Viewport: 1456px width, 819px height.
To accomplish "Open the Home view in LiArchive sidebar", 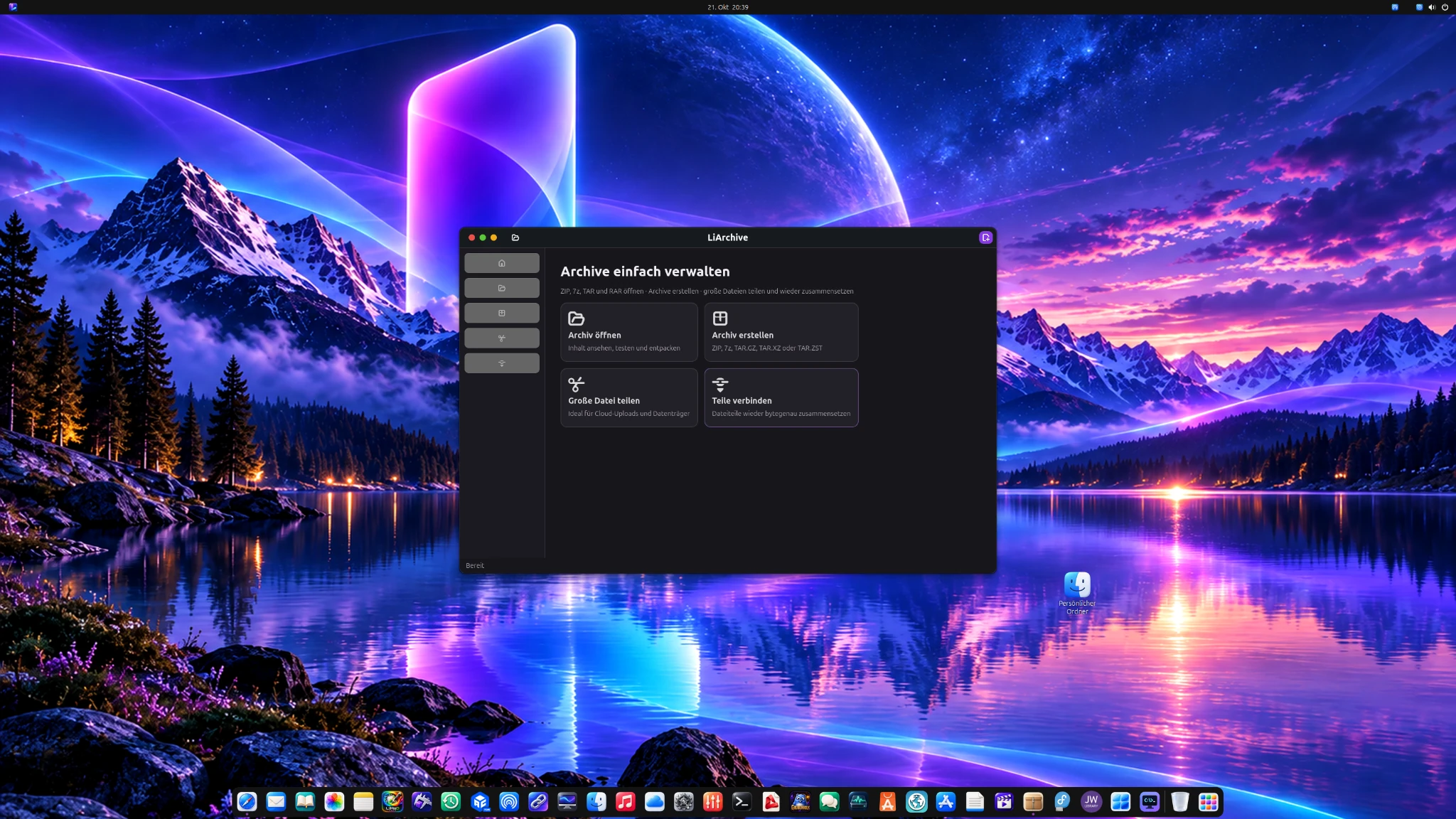I will tap(502, 263).
